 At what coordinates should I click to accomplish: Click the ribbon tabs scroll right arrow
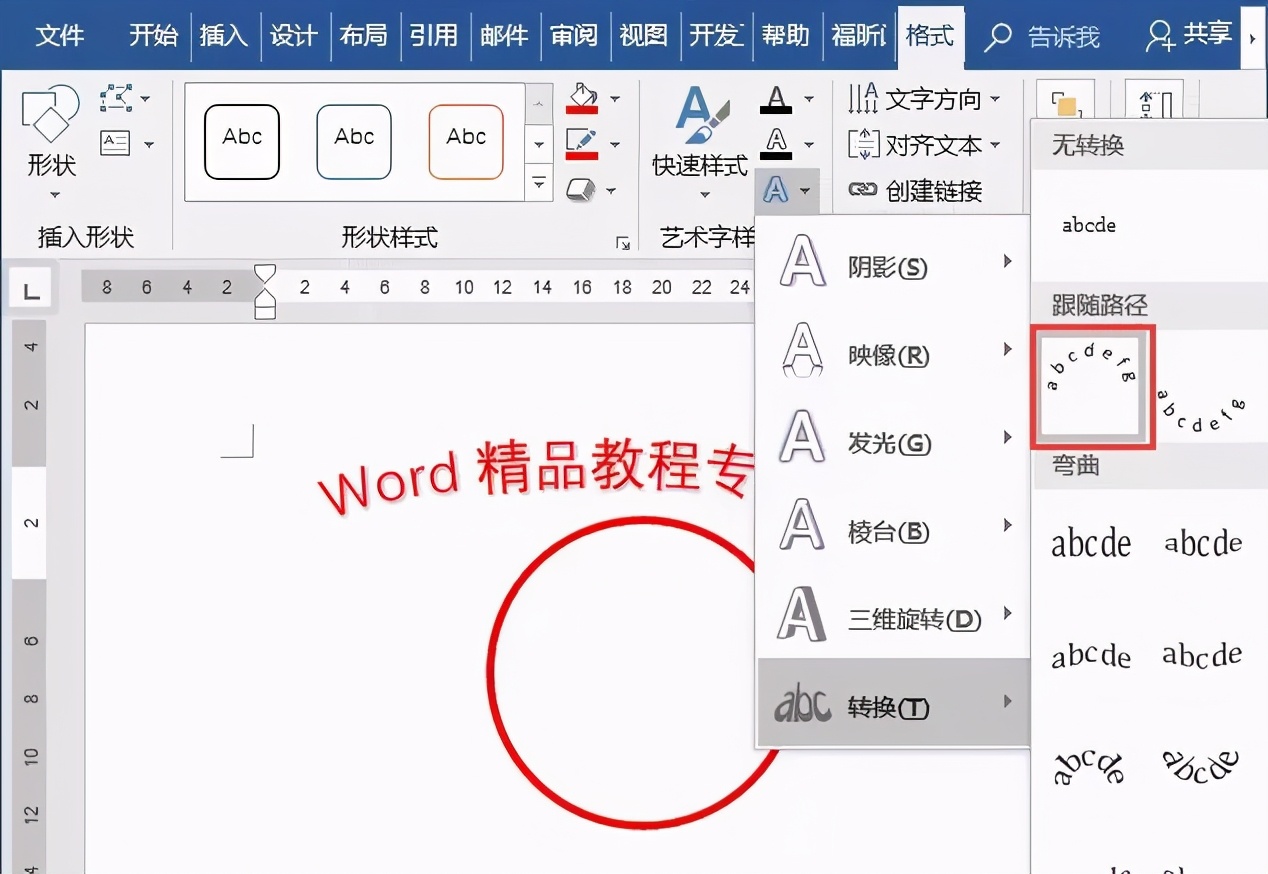coord(1253,38)
